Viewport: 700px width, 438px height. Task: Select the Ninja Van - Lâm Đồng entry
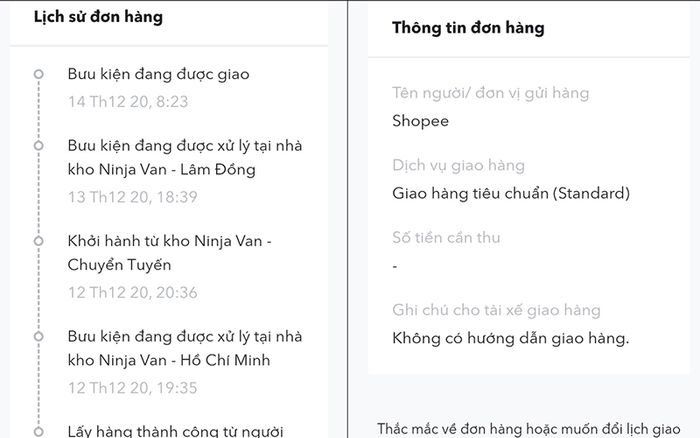[185, 158]
